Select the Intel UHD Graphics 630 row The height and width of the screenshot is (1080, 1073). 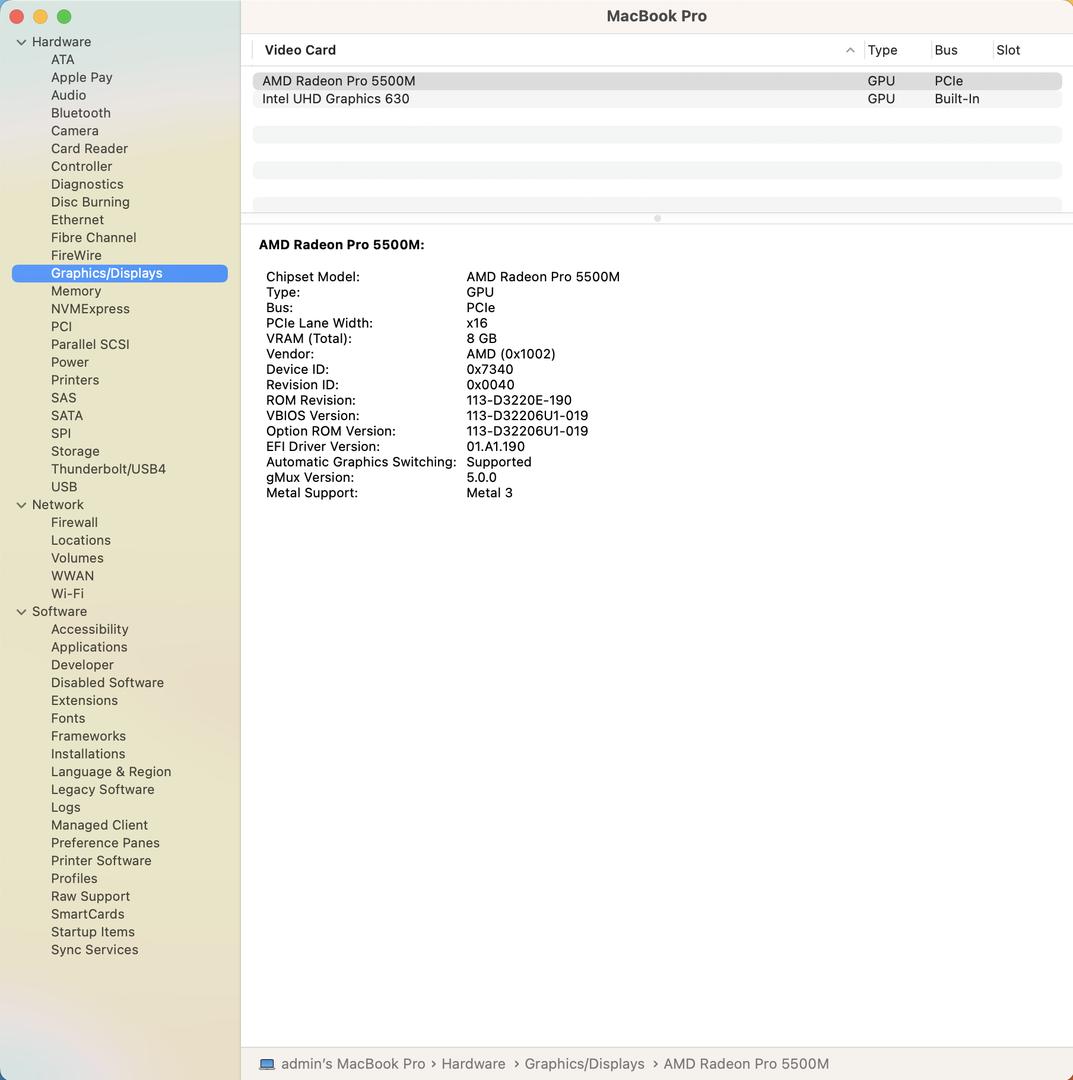(x=657, y=99)
